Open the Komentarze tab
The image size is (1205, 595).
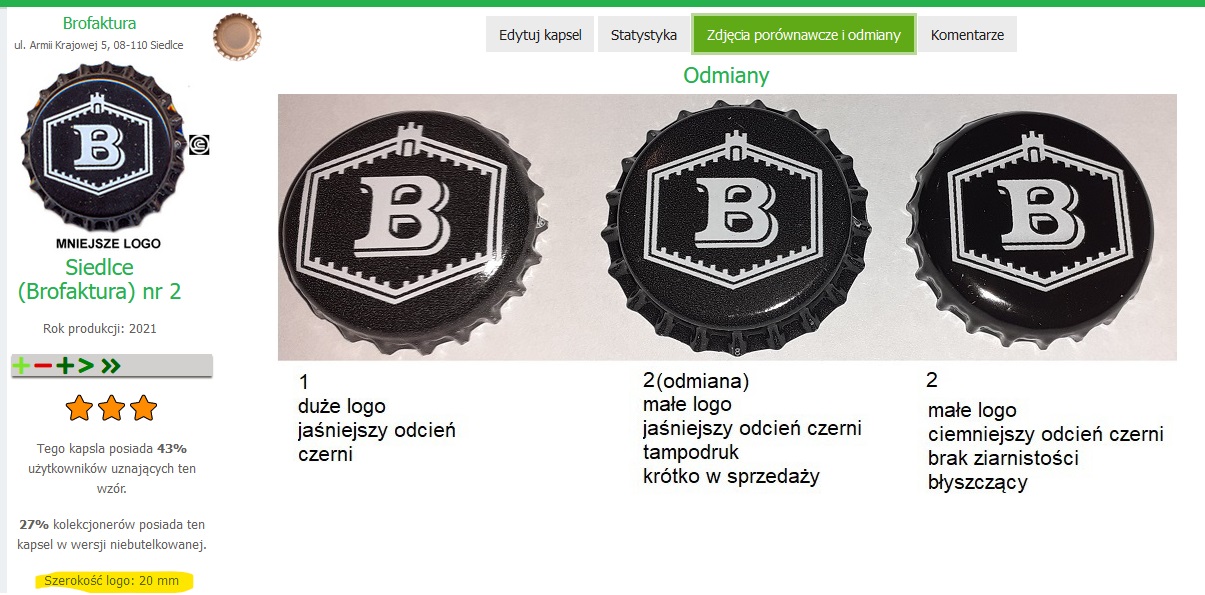click(967, 35)
